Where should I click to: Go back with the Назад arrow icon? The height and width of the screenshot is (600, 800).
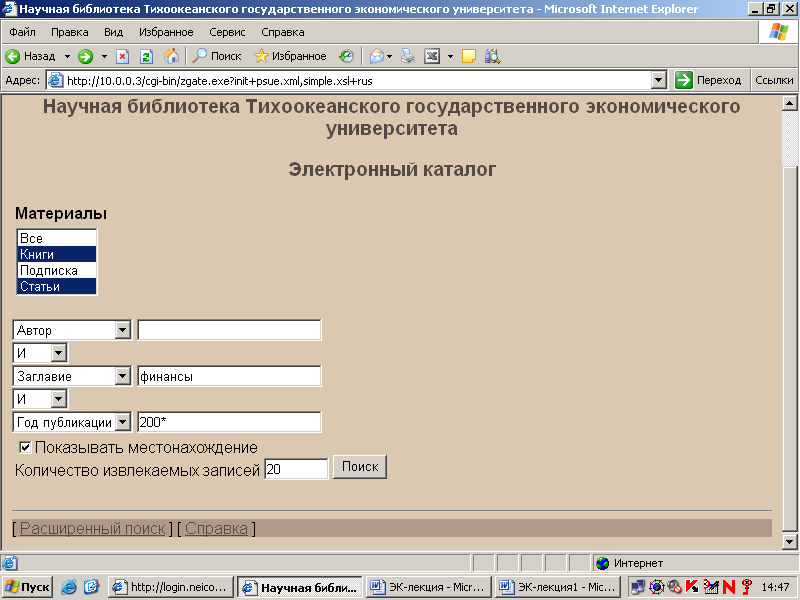pyautogui.click(x=12, y=56)
